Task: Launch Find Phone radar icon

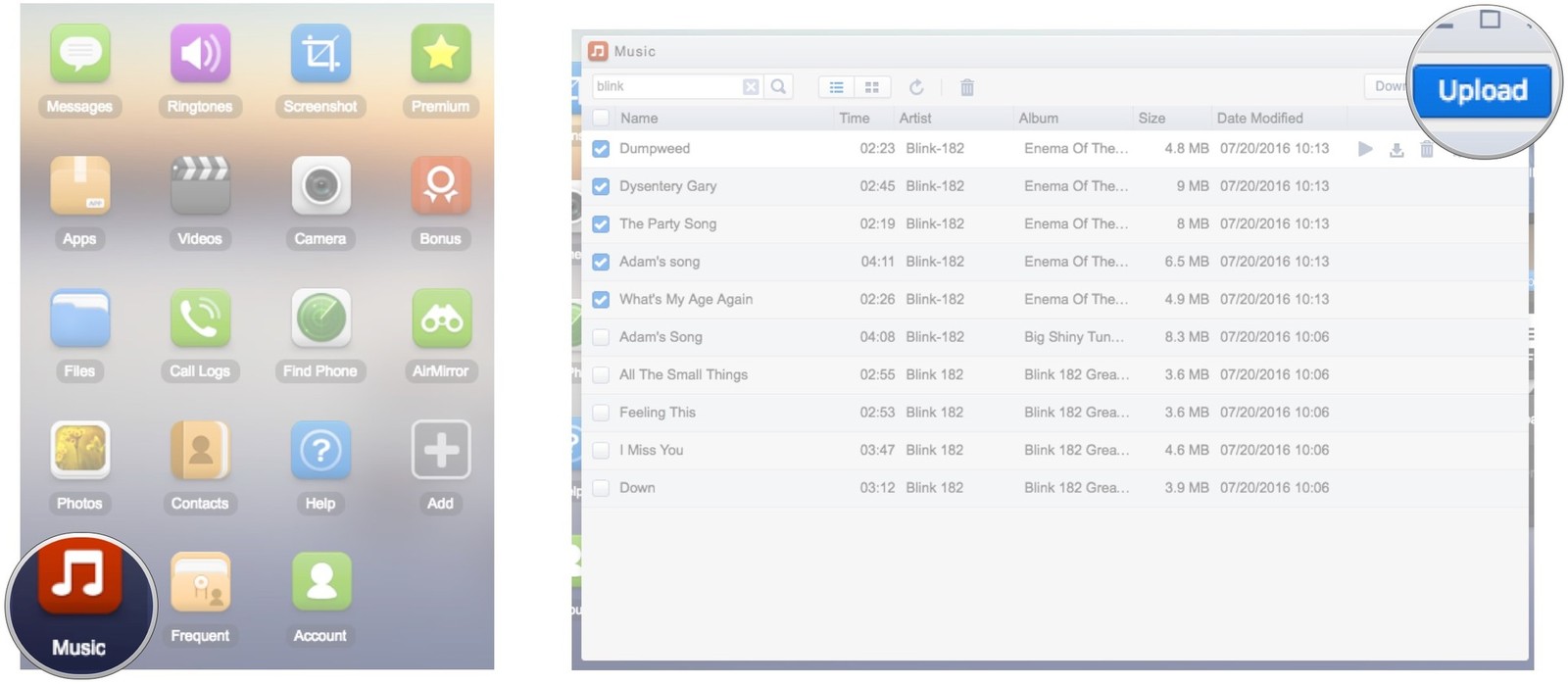Action: (x=320, y=318)
